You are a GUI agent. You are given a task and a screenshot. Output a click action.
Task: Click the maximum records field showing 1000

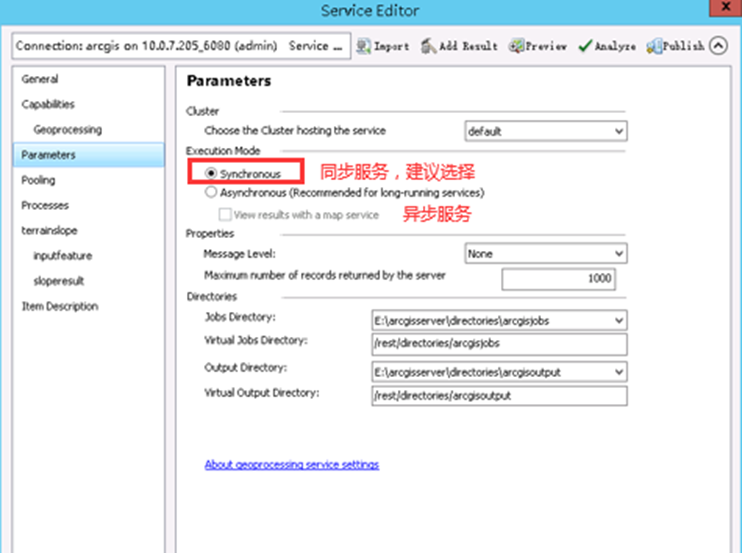point(558,279)
